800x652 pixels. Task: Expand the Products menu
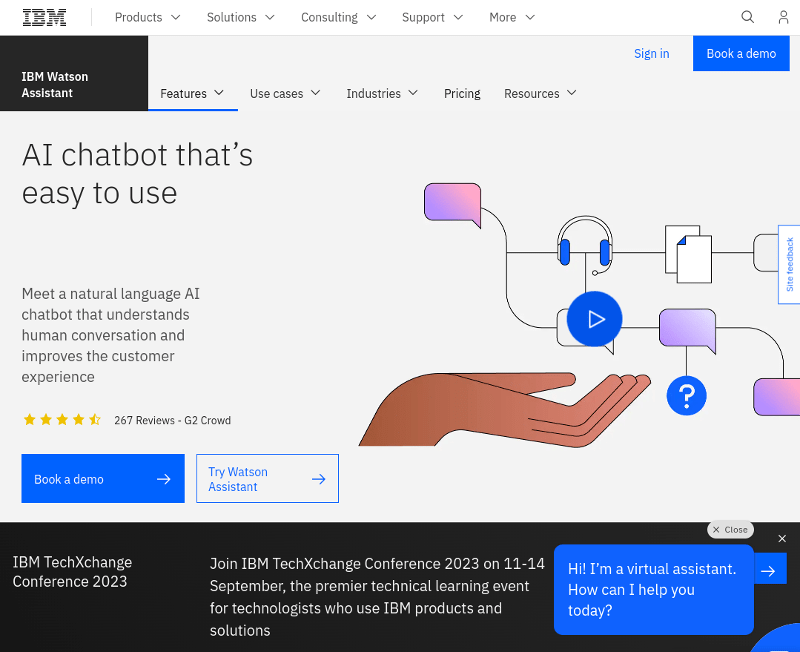tap(147, 17)
